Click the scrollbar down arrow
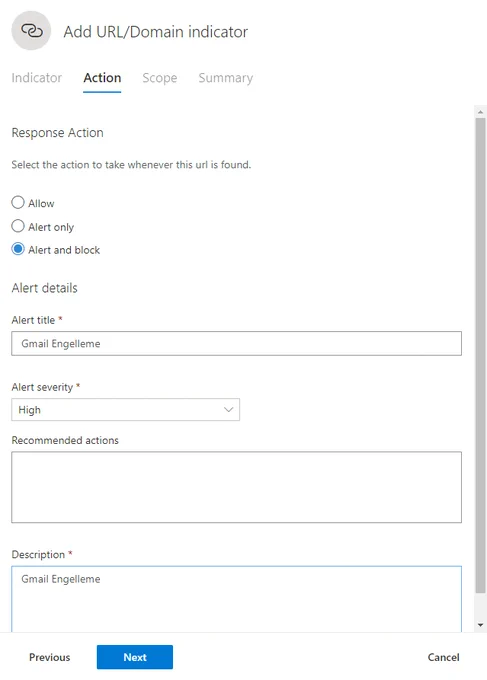This screenshot has height=680, width=487. 480,625
